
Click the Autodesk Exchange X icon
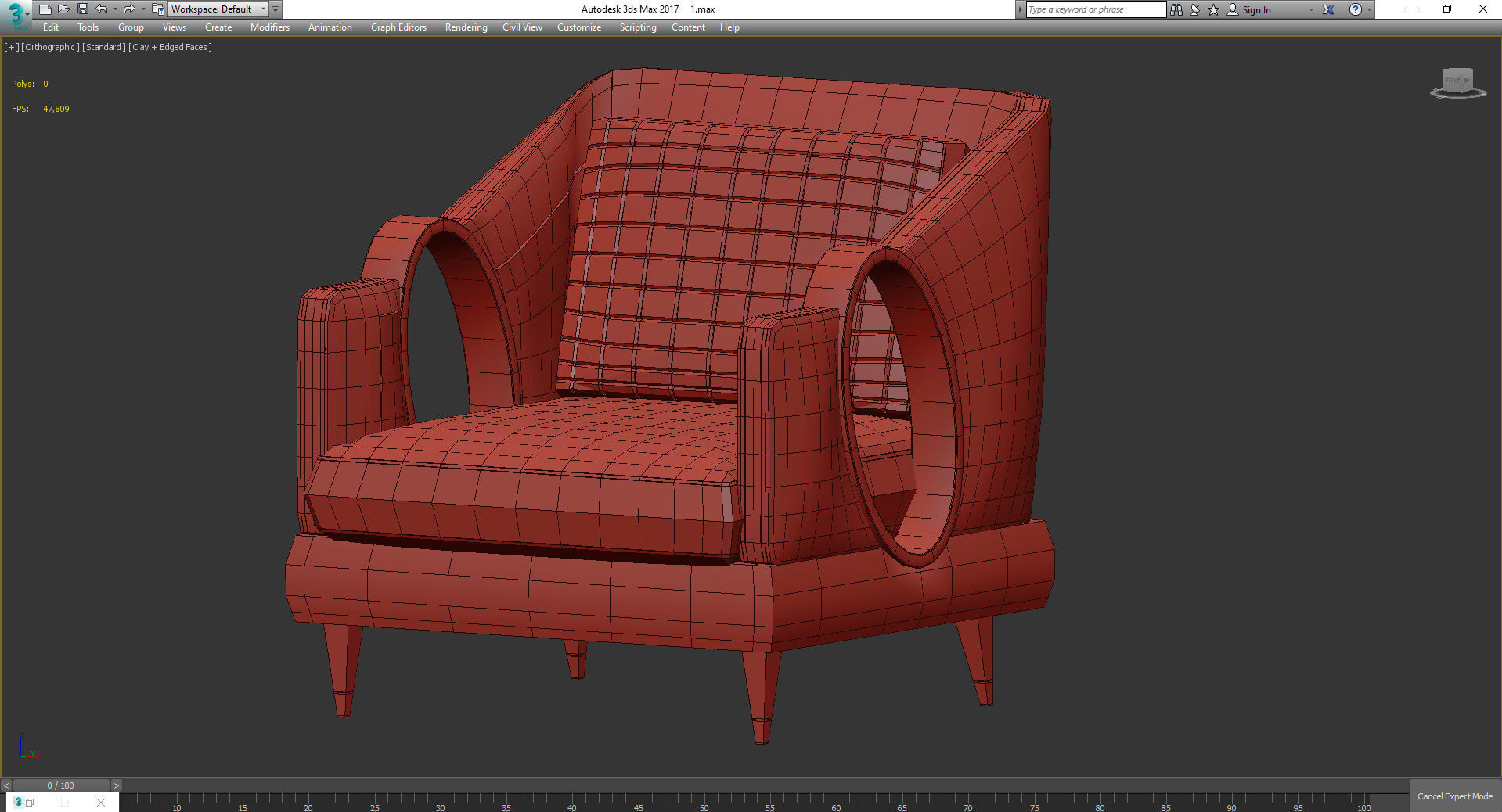click(x=1328, y=9)
